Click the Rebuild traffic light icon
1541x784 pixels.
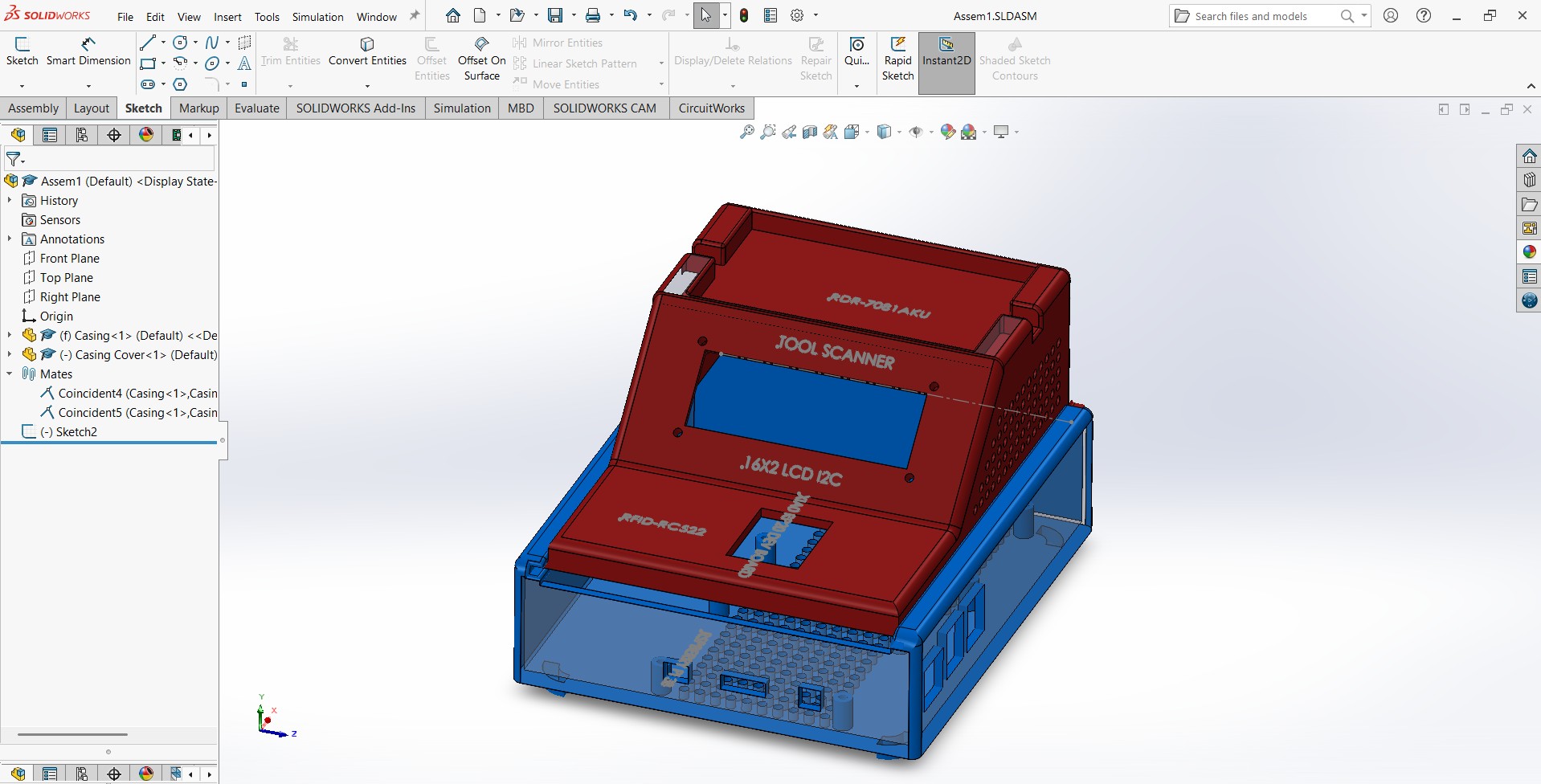click(x=744, y=15)
